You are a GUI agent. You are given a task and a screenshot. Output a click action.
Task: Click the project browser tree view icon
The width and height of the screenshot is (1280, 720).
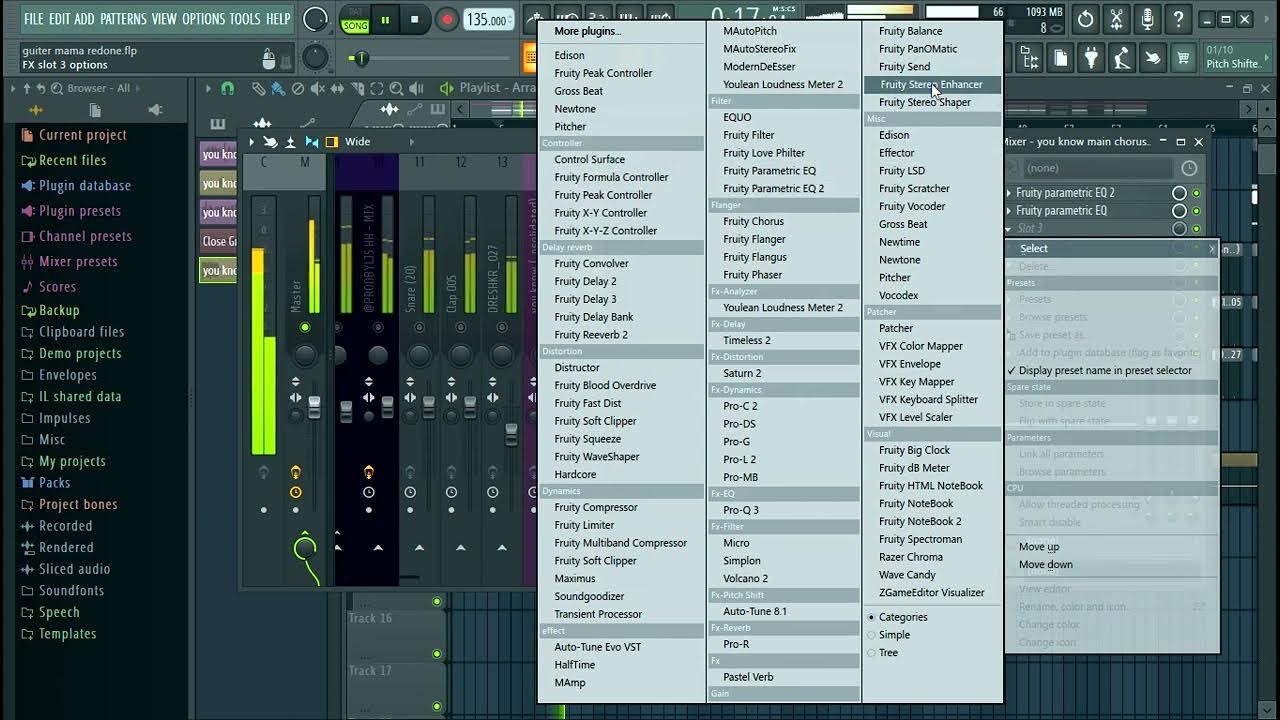click(1030, 59)
